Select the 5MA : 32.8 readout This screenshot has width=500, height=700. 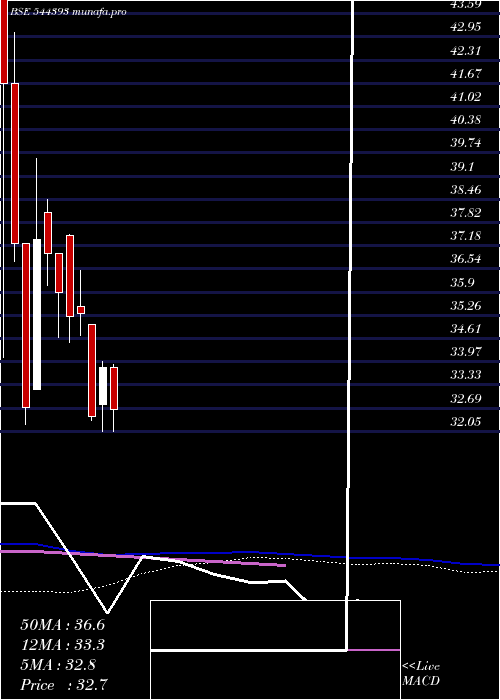point(58,665)
